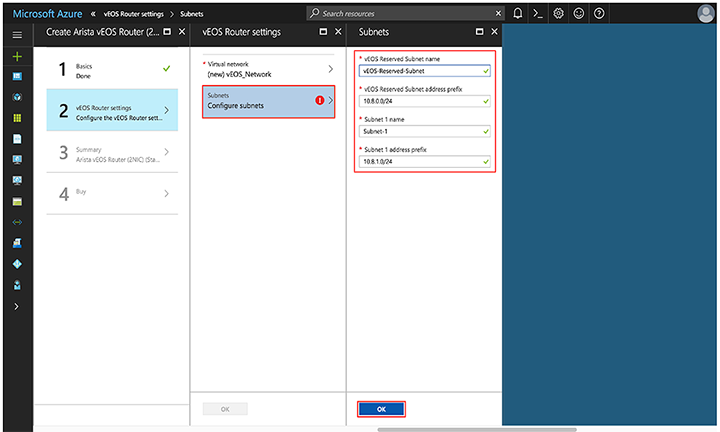Close the vEOS Router settings blade
The image size is (720, 432).
click(x=338, y=32)
